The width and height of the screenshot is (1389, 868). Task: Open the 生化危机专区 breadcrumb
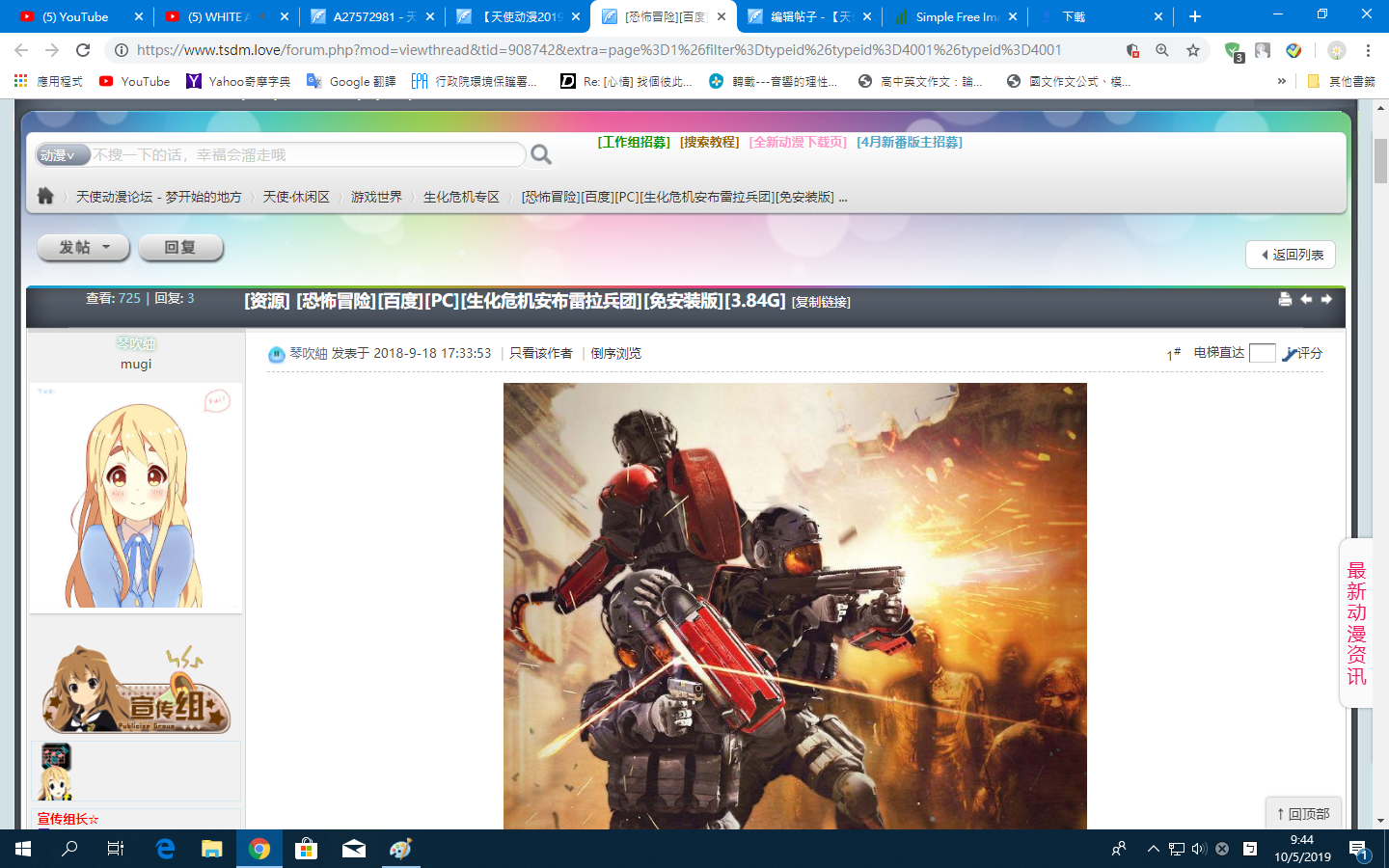pyautogui.click(x=461, y=197)
